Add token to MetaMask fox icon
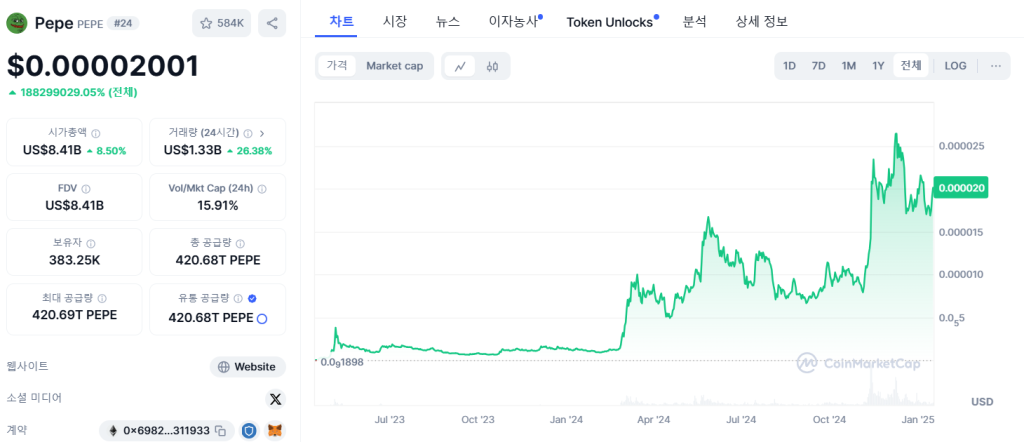The width and height of the screenshot is (1024, 442). (x=274, y=431)
